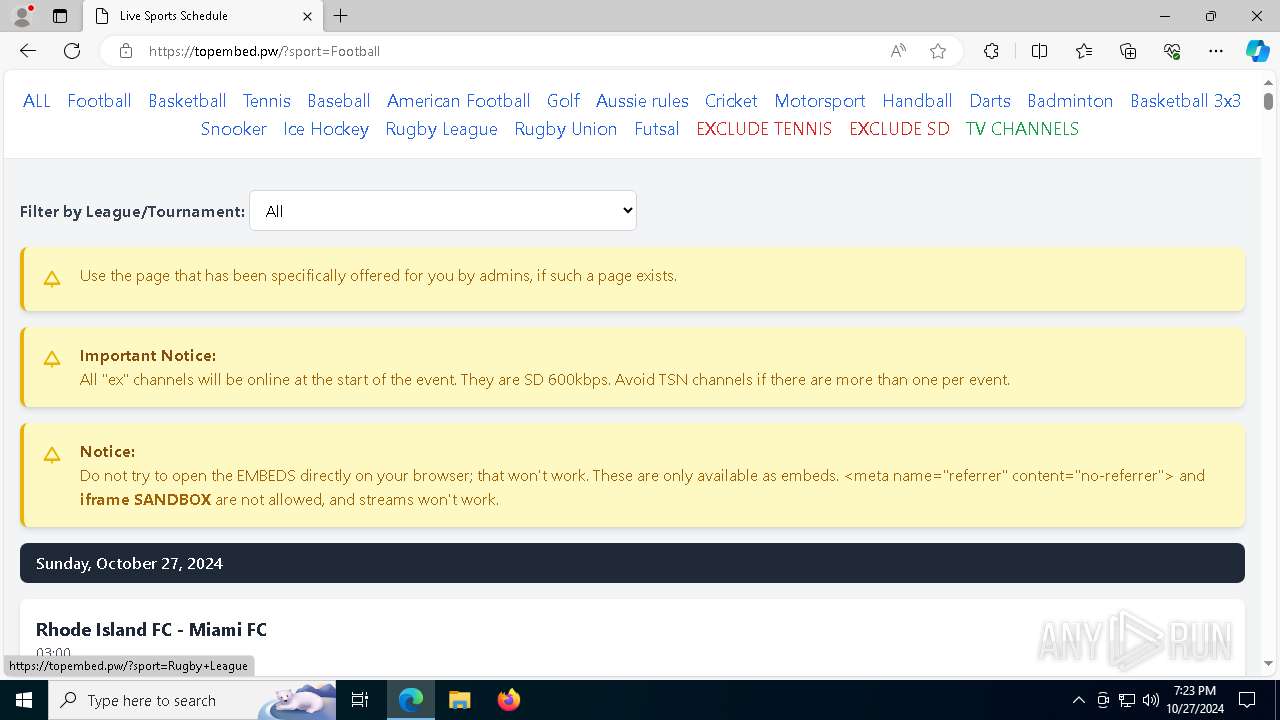Filter by Baseball sport

pos(339,101)
